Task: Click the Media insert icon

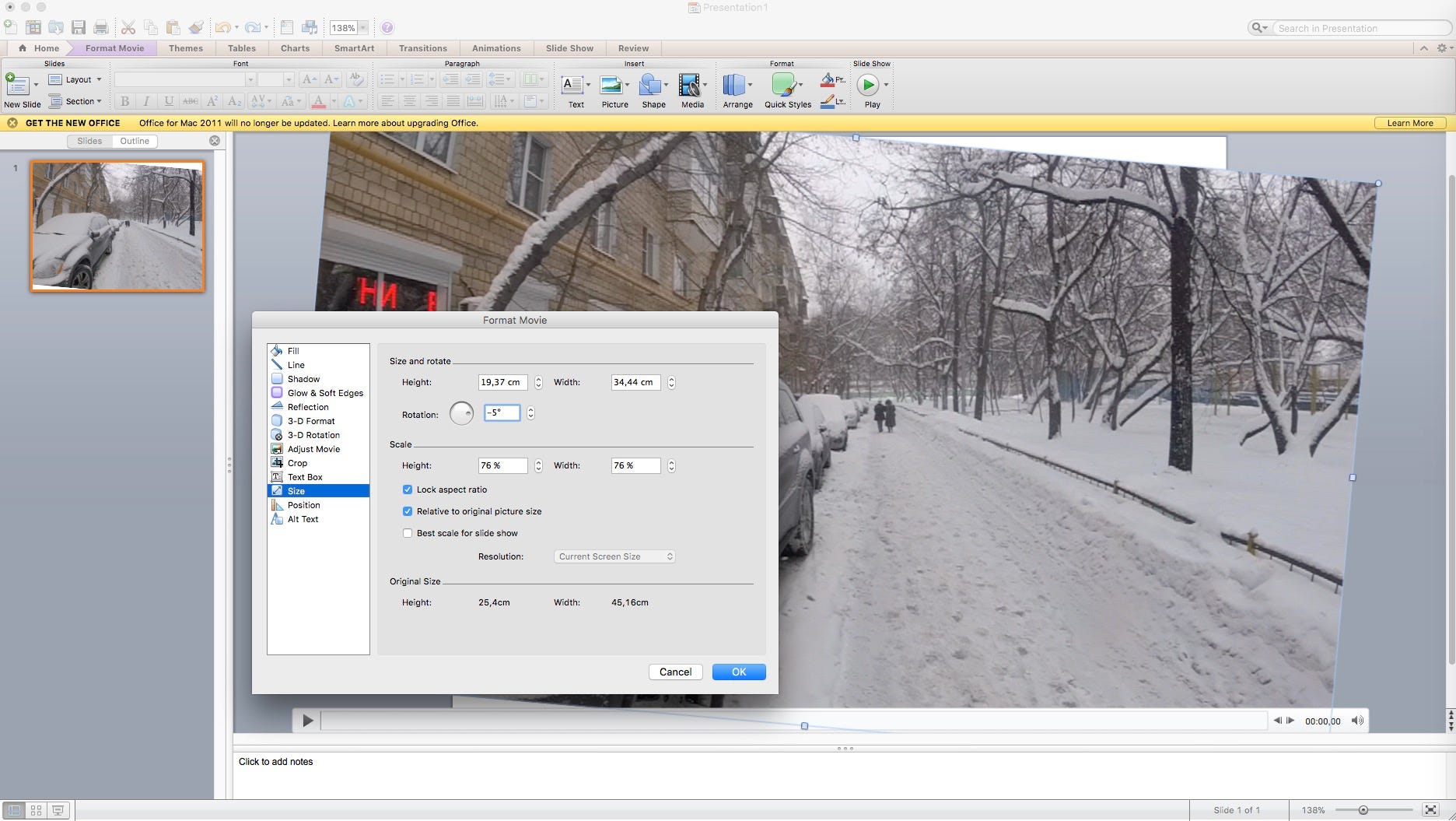Action: click(688, 84)
